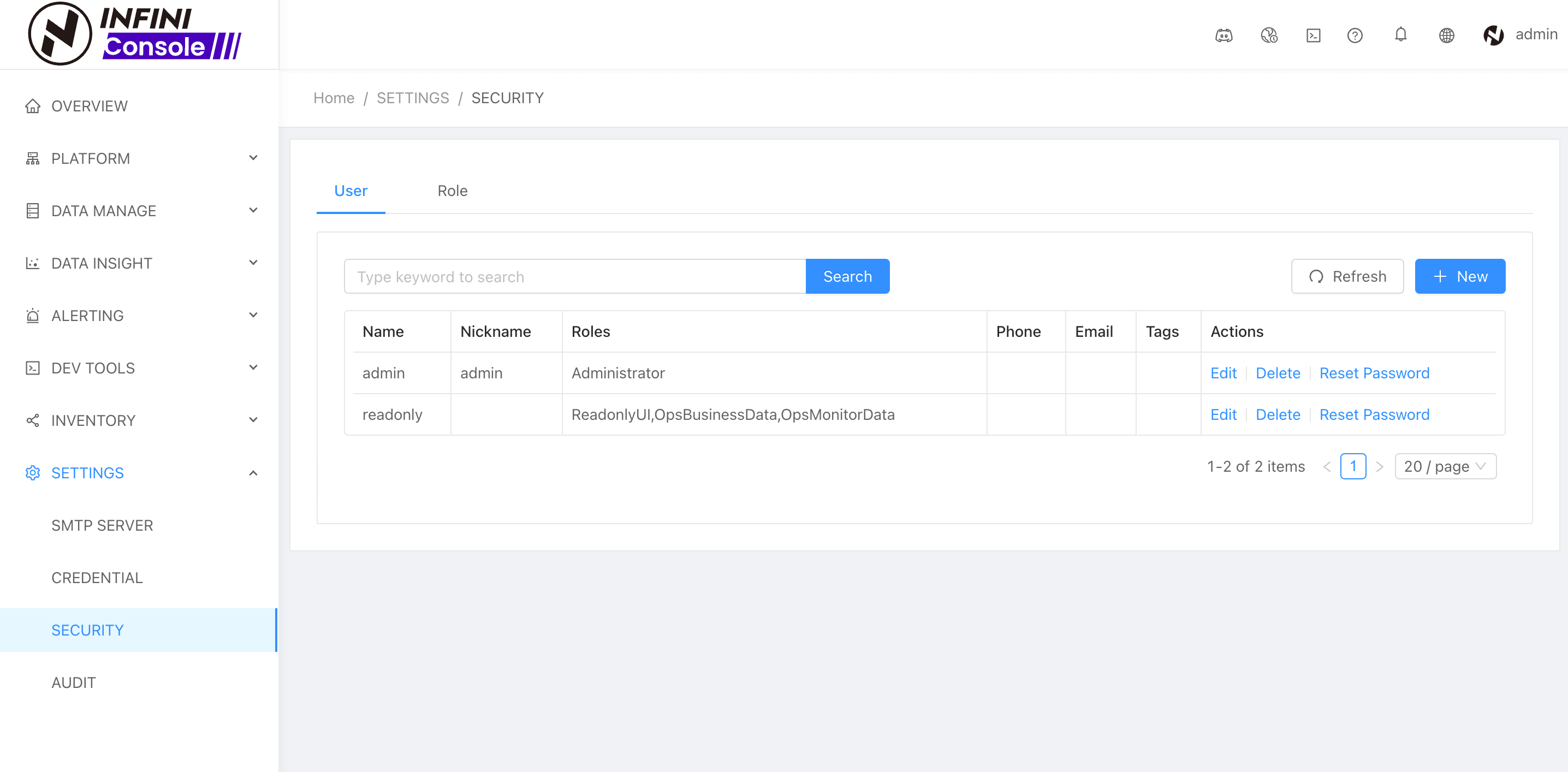
Task: Click the admin avatar icon
Action: [1493, 35]
